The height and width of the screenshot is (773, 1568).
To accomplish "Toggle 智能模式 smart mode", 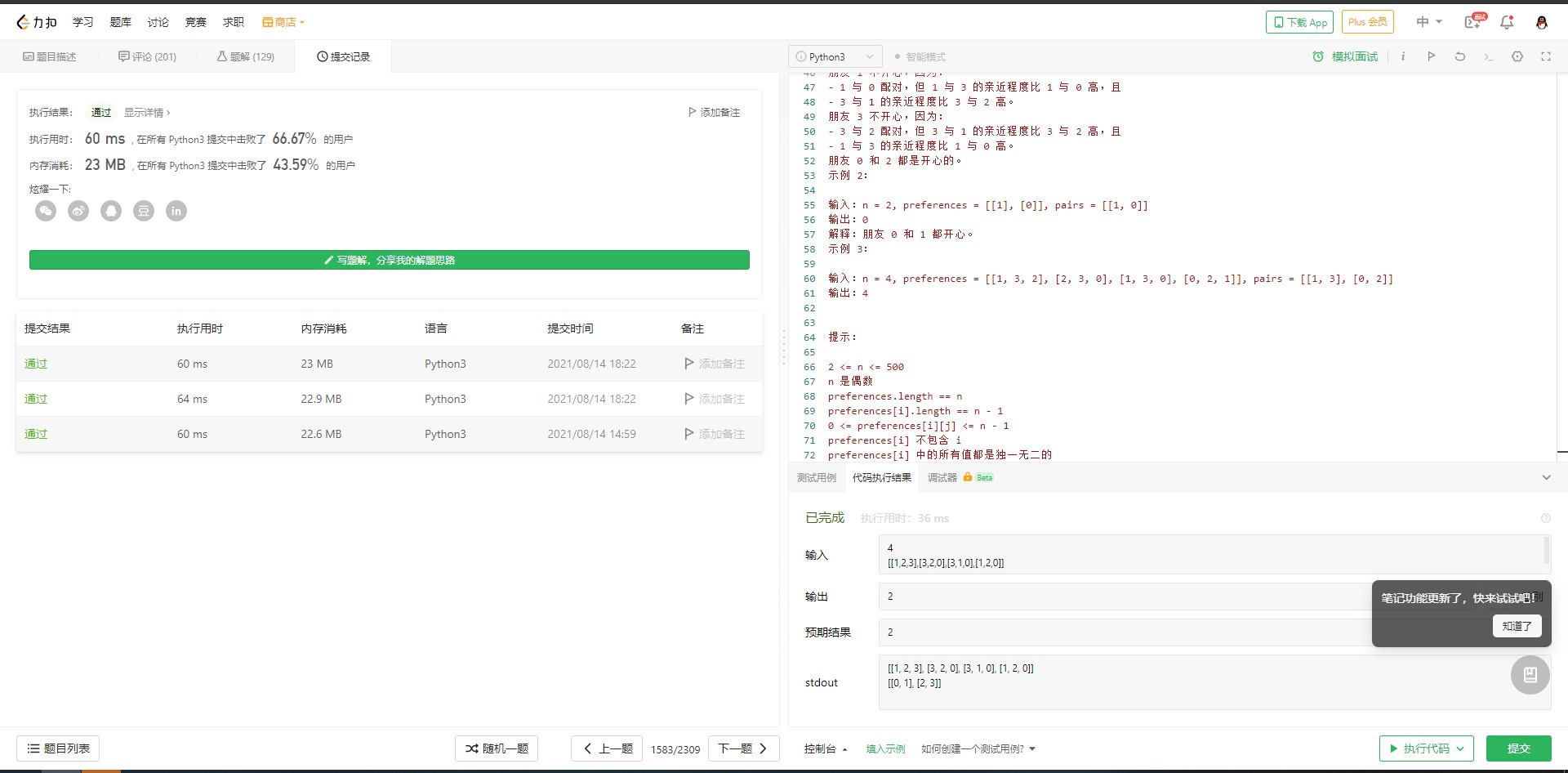I will (920, 56).
